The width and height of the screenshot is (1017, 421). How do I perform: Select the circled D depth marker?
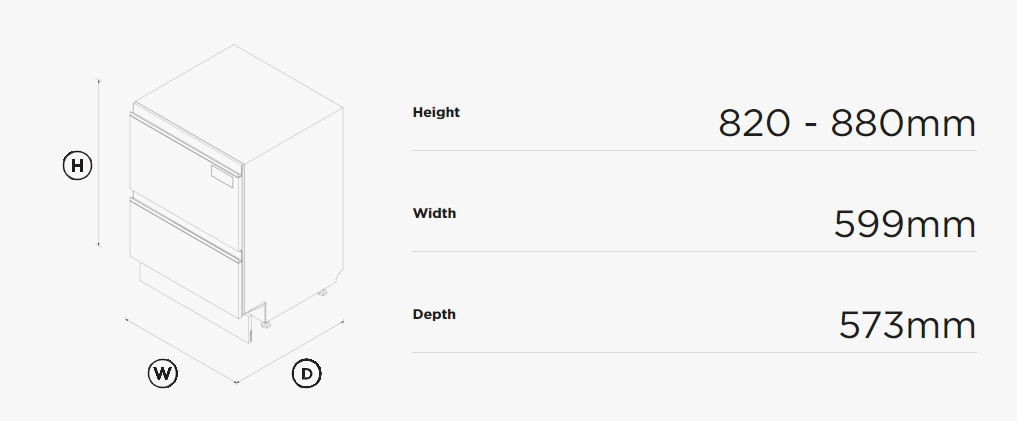307,374
